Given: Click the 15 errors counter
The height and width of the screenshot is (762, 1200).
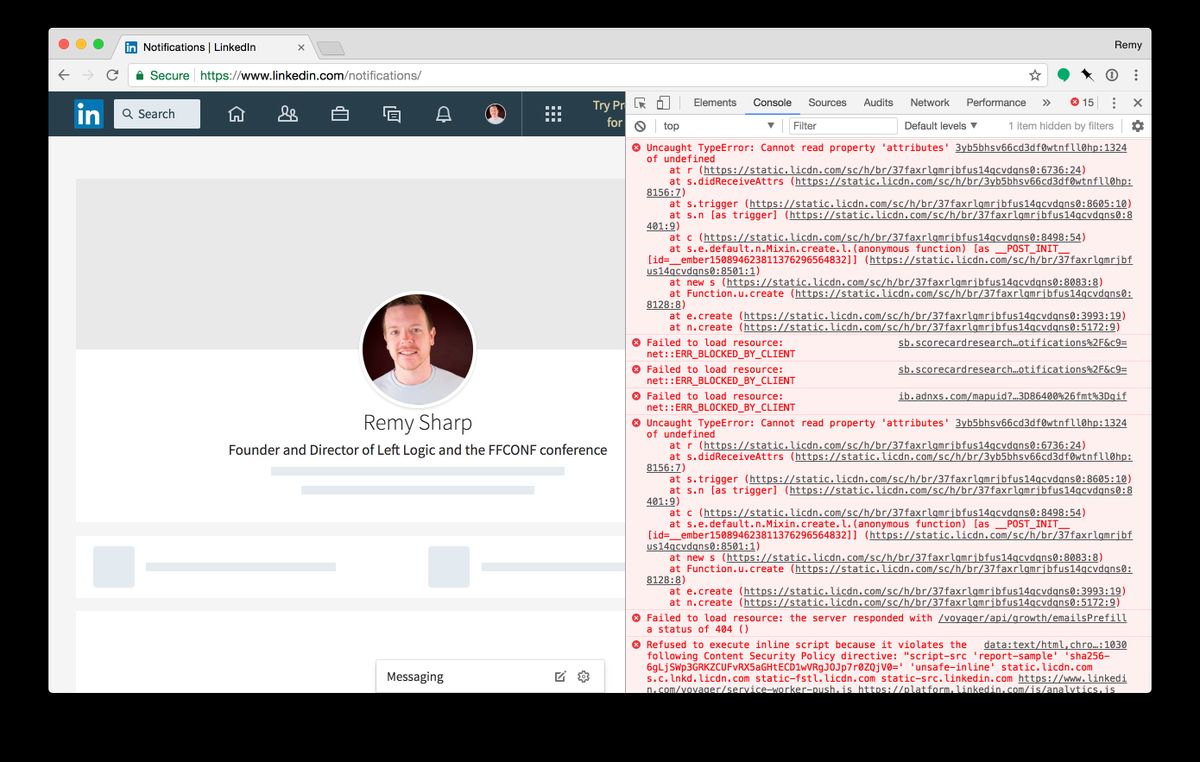Looking at the screenshot, I should click(x=1082, y=103).
